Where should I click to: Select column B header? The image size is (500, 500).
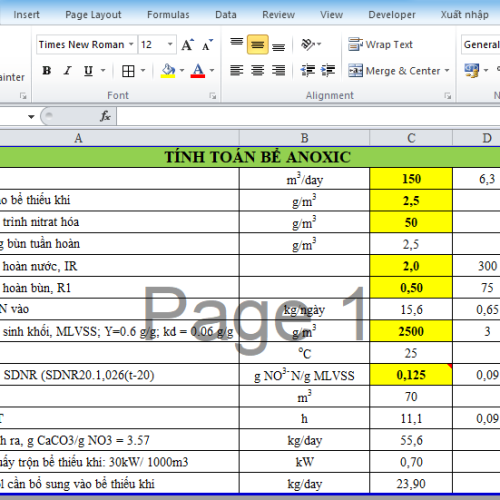click(x=304, y=138)
